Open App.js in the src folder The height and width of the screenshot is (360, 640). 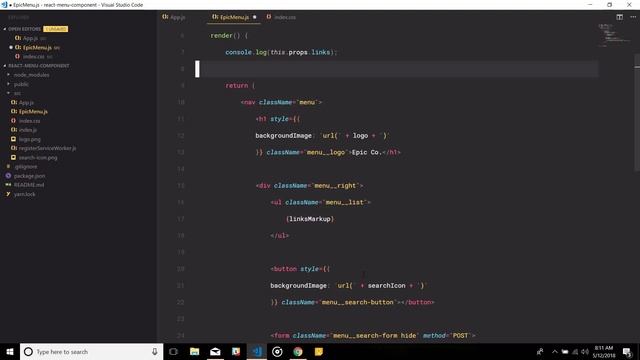click(x=26, y=102)
